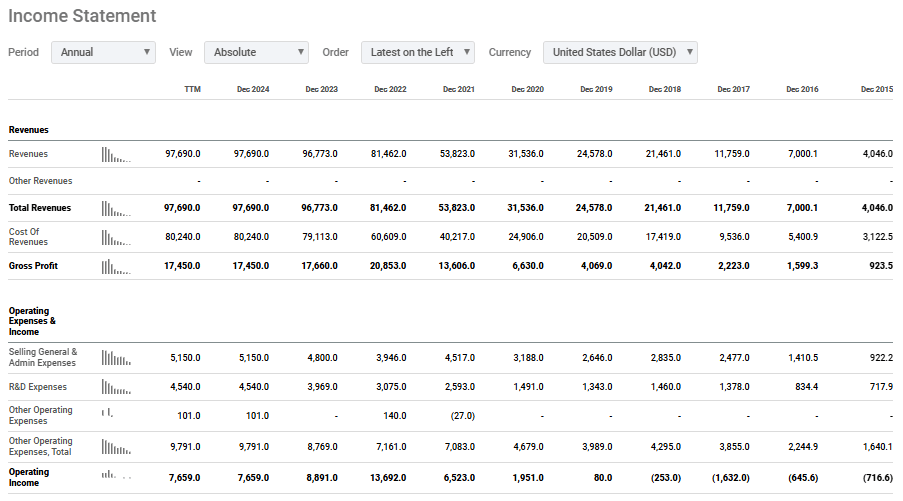Open the Currency dropdown United States Dollar
This screenshot has height=501, width=903.
[620, 52]
